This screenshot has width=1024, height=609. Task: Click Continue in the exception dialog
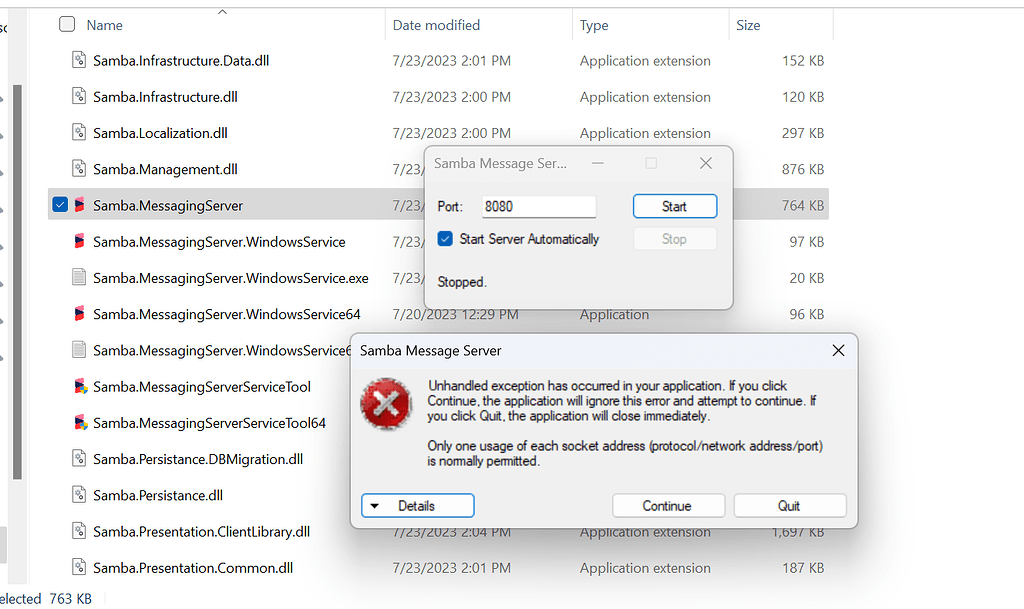tap(668, 505)
